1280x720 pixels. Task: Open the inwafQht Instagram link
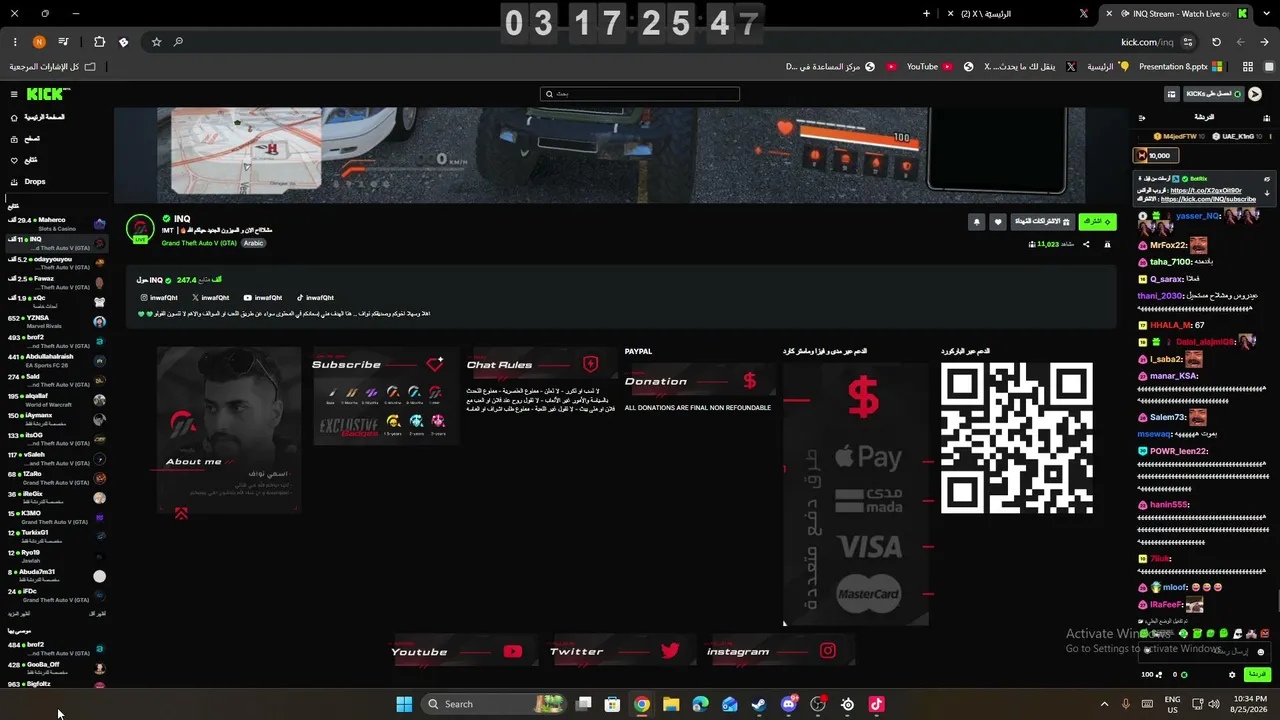pyautogui.click(x=159, y=297)
